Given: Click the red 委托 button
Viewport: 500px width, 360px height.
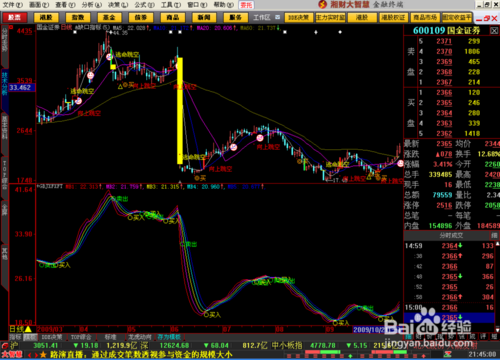Looking at the screenshot, I should point(246,5).
